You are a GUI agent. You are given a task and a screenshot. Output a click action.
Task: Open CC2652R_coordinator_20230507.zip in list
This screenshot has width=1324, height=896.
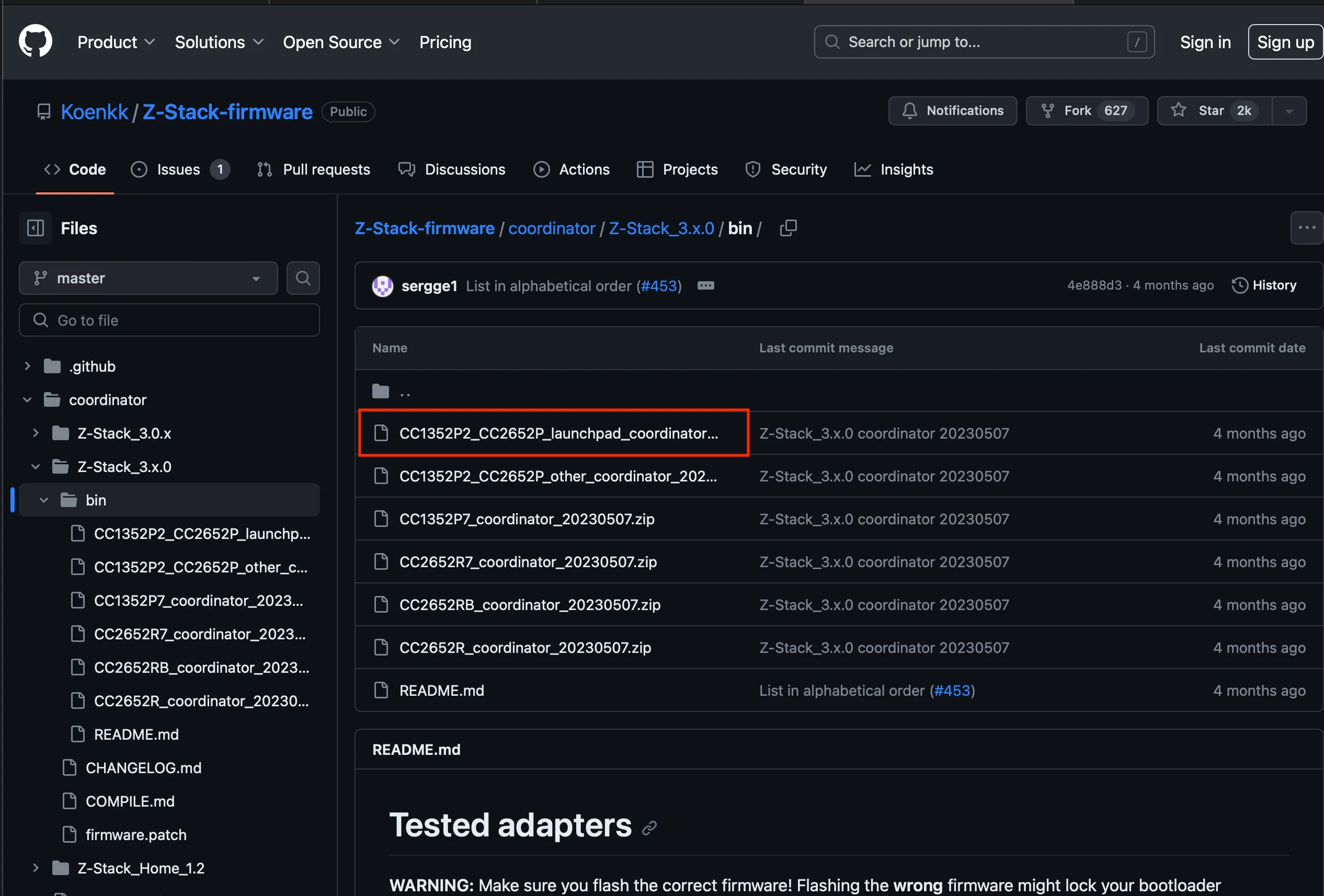524,648
